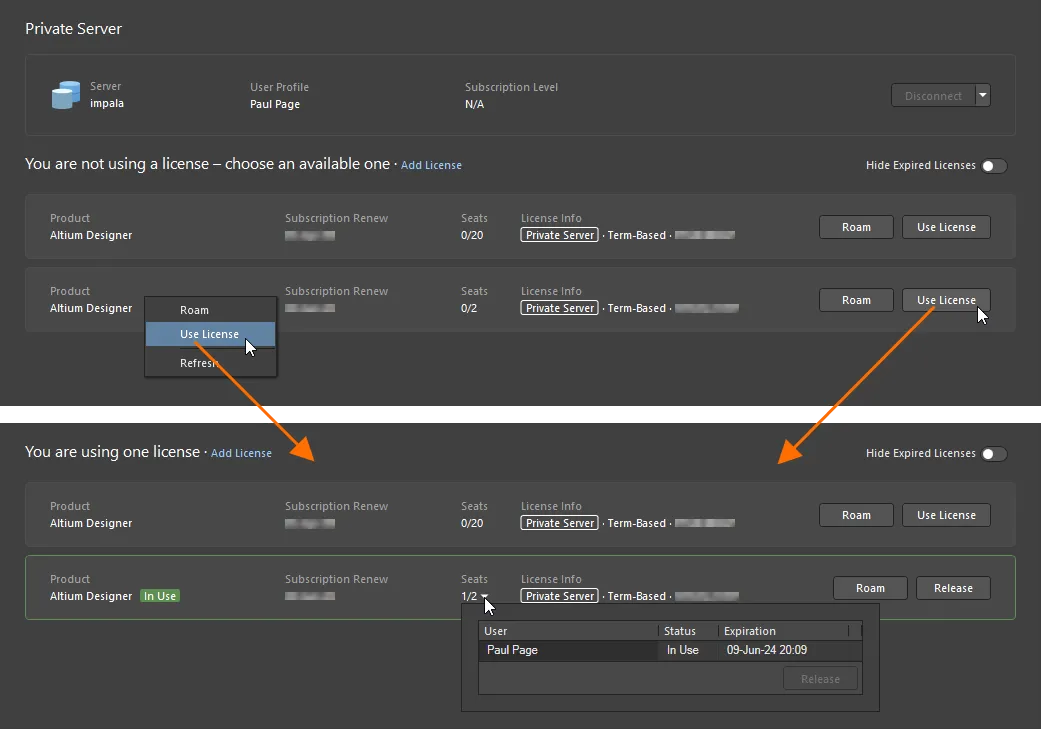Click the 'Private Server' section heading
The height and width of the screenshot is (729, 1041).
click(74, 29)
